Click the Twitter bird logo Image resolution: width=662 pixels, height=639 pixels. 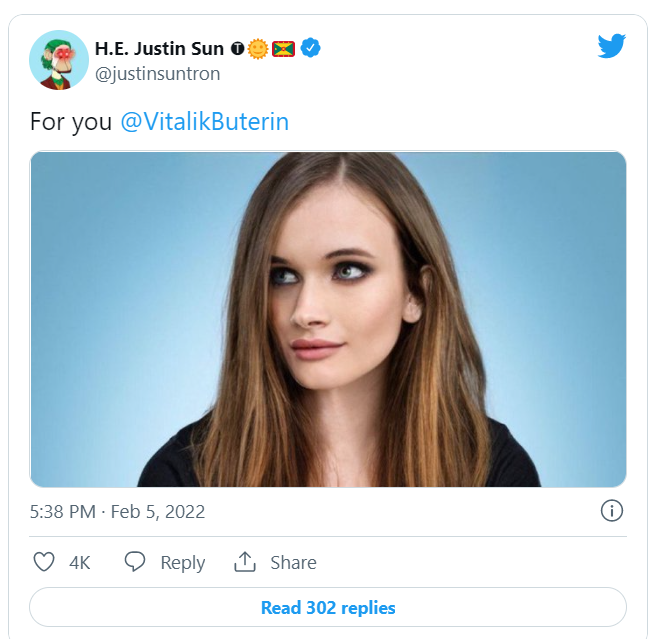[x=611, y=46]
